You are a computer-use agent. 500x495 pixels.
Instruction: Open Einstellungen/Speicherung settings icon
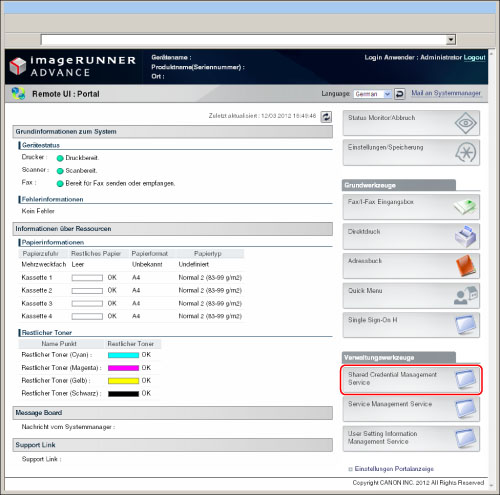[x=466, y=153]
